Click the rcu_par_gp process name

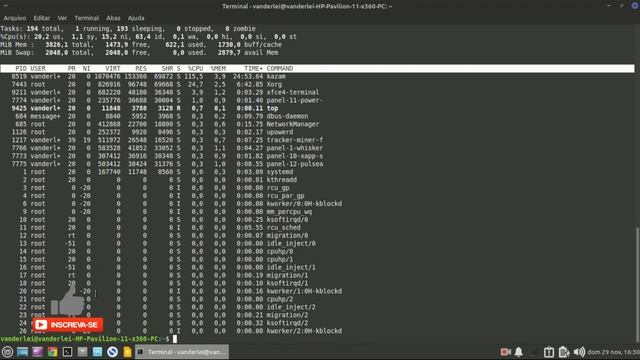(285, 196)
